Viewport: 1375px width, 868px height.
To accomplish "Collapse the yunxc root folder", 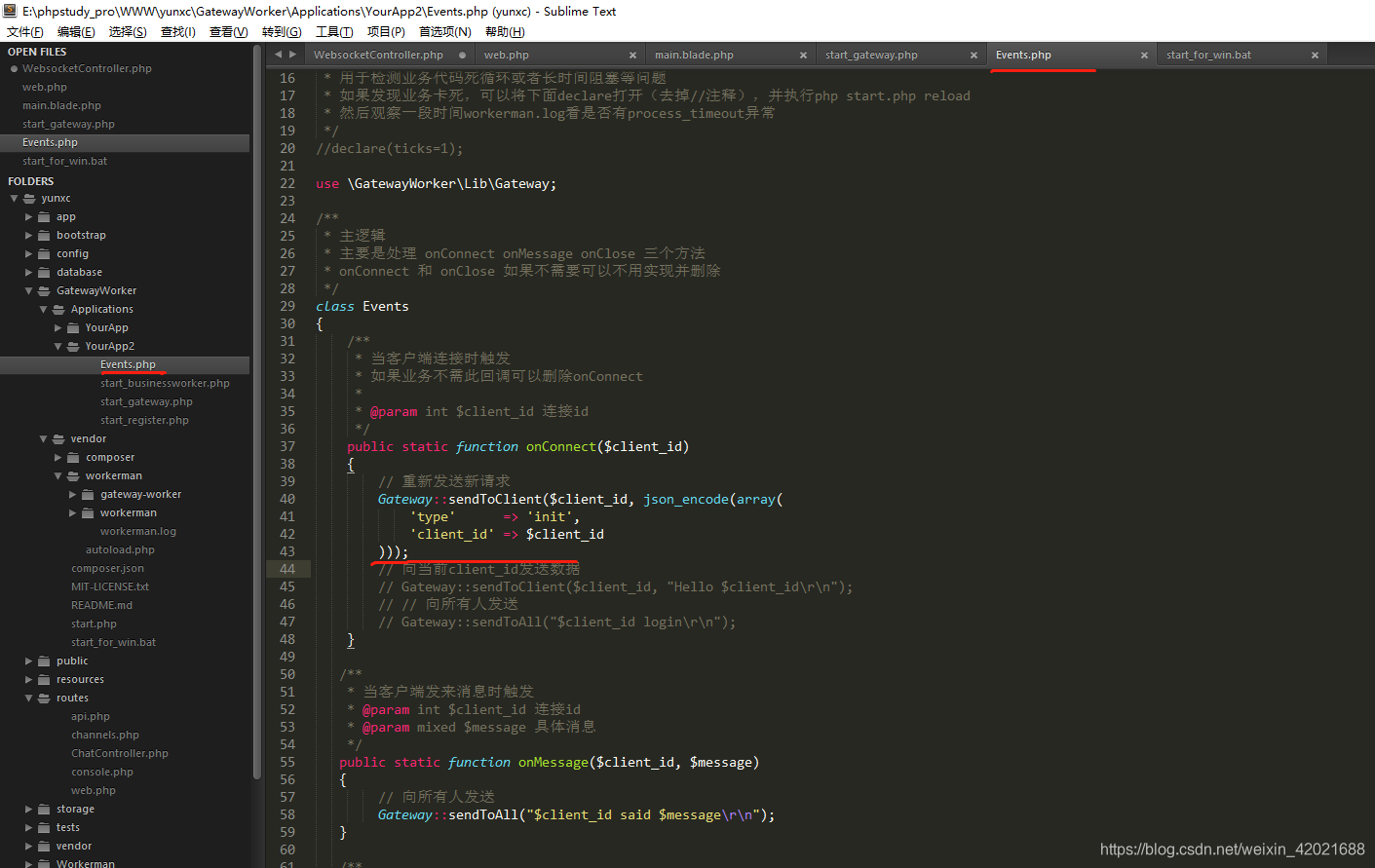I will pyautogui.click(x=14, y=198).
